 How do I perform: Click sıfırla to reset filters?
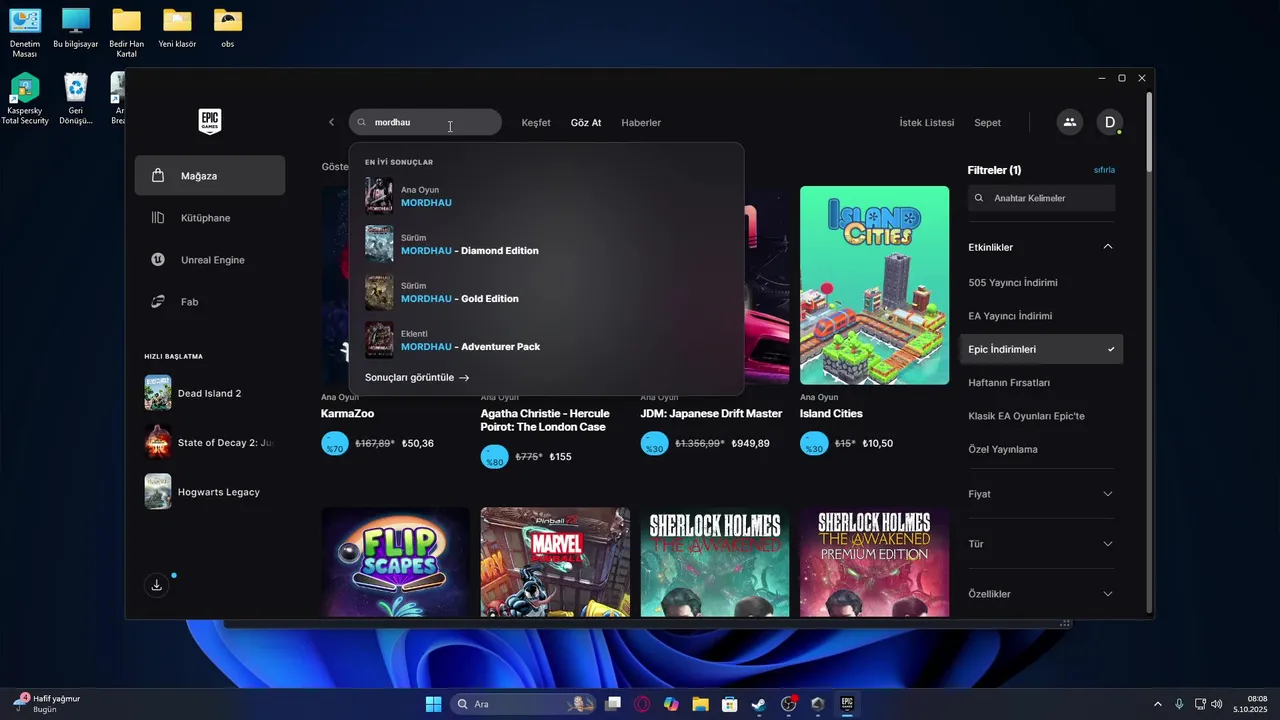click(x=1104, y=170)
